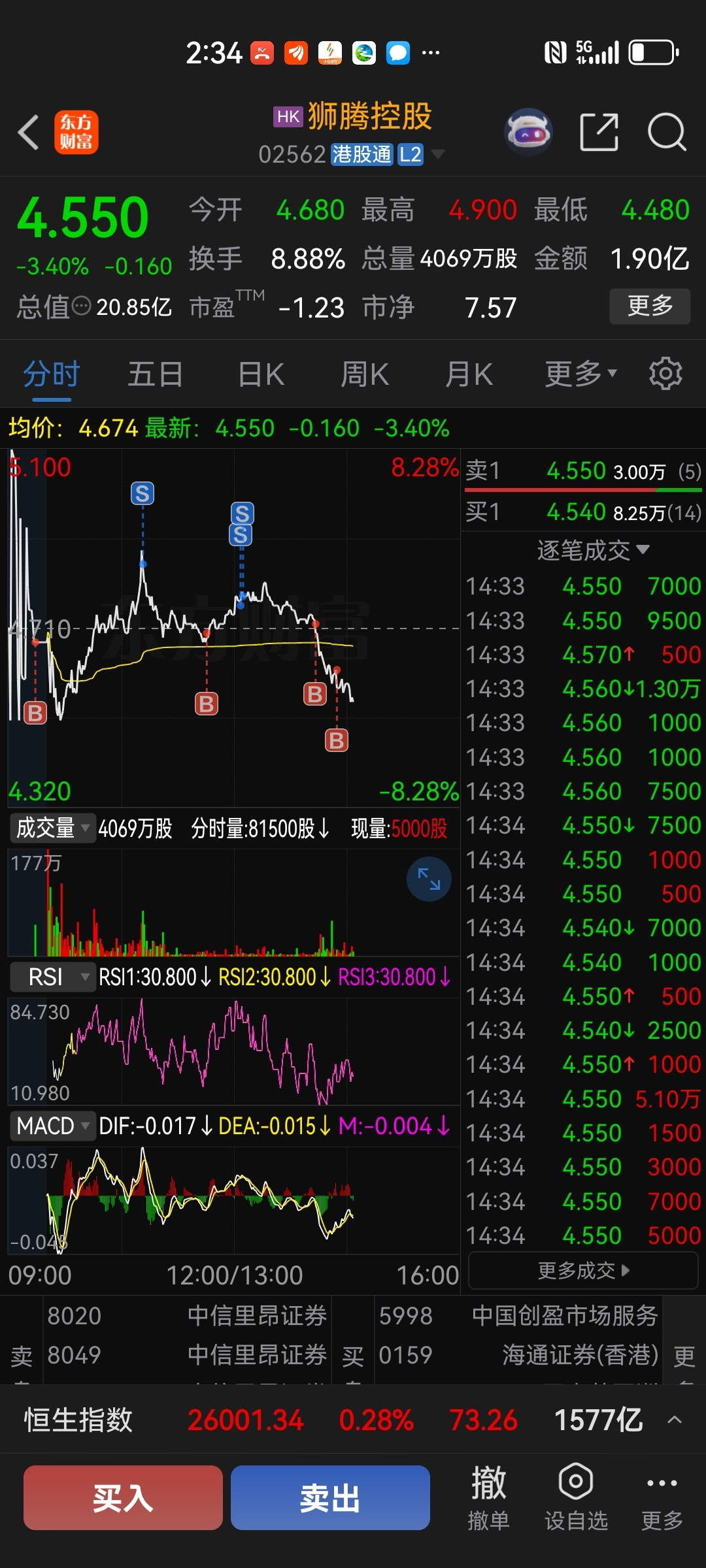Viewport: 706px width, 1568px height.
Task: Open the RSI indicator dropdown
Action: pyautogui.click(x=52, y=977)
